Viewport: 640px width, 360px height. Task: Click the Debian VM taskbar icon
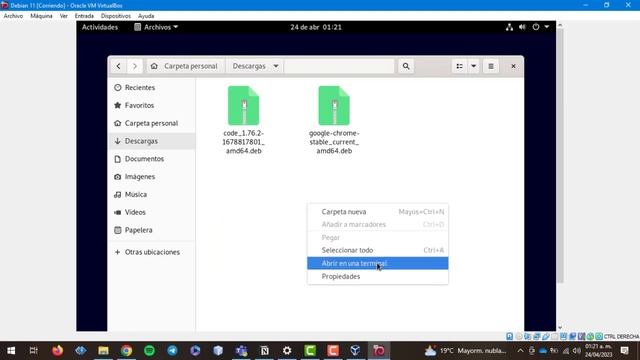click(379, 351)
